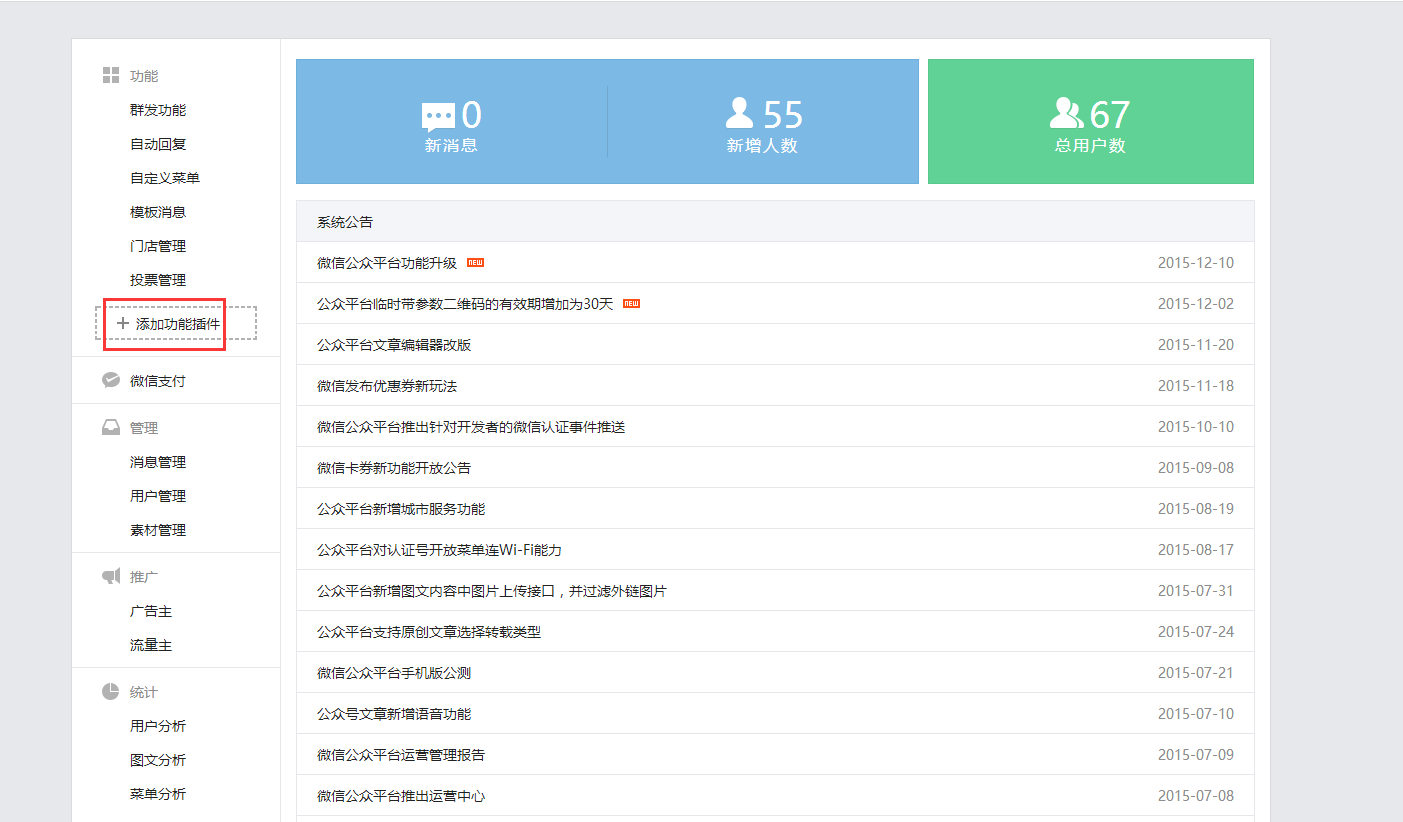
Task: Open announcement 微信公众平台手机版公测
Action: 394,673
